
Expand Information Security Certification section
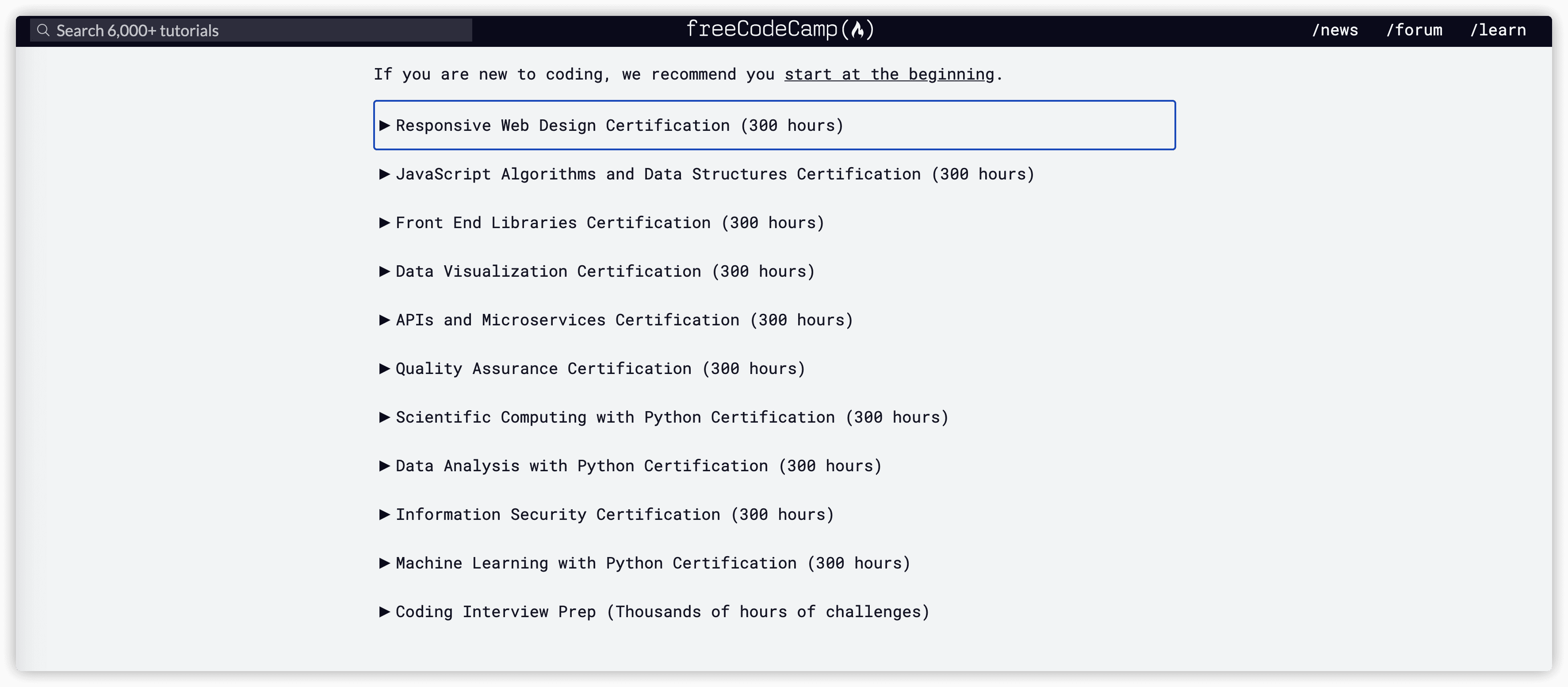pos(614,515)
